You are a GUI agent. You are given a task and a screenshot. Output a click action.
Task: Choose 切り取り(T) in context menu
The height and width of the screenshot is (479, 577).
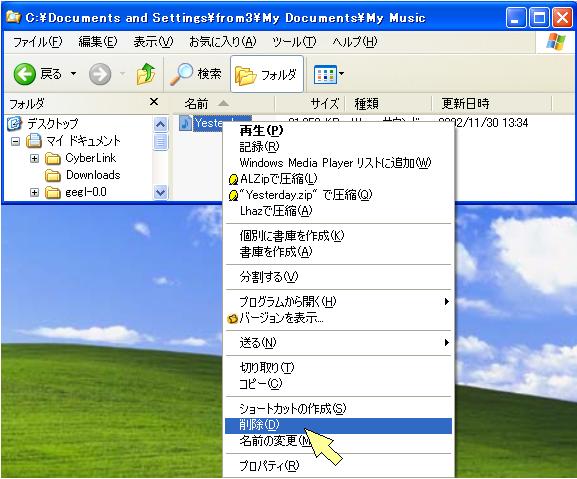[x=339, y=368]
